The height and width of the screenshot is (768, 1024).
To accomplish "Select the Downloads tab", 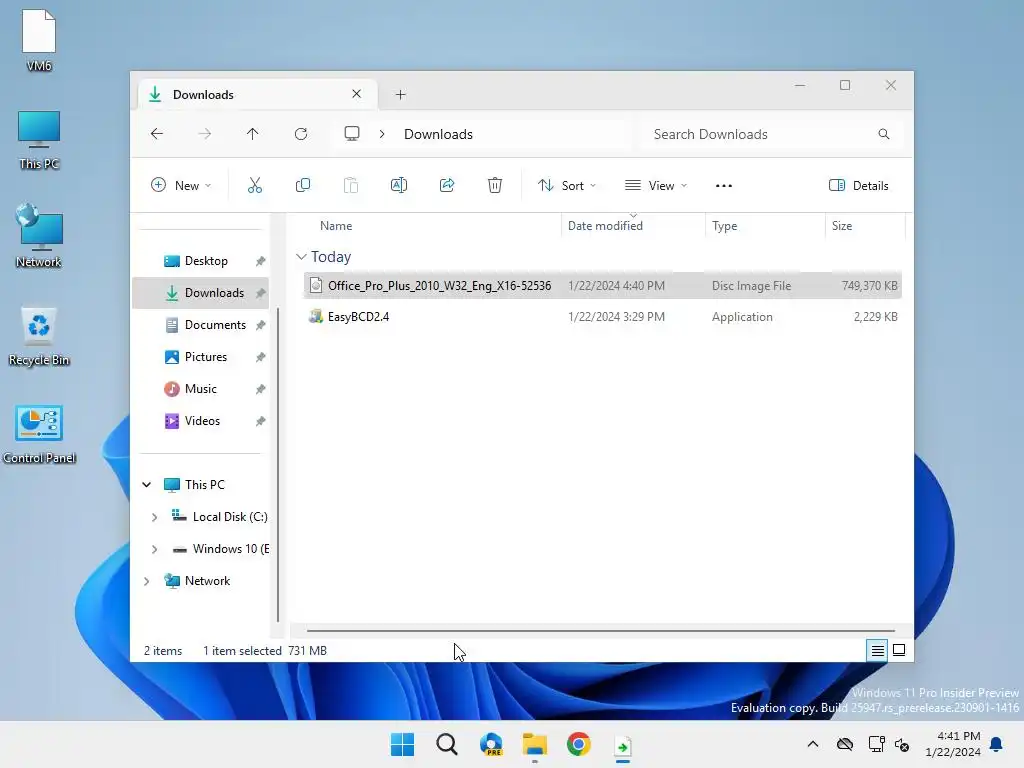I will click(257, 95).
